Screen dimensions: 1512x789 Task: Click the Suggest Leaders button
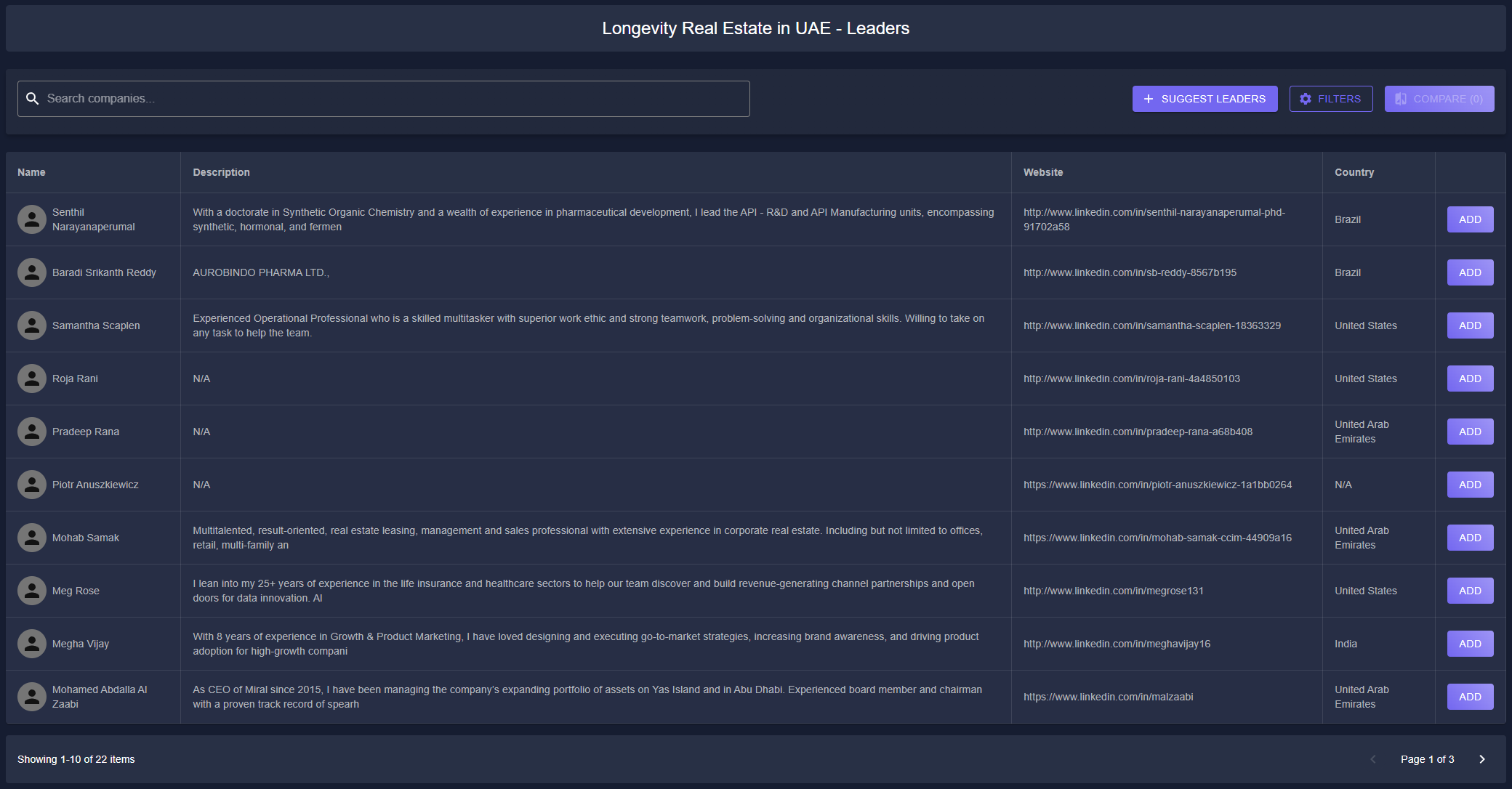(x=1204, y=99)
